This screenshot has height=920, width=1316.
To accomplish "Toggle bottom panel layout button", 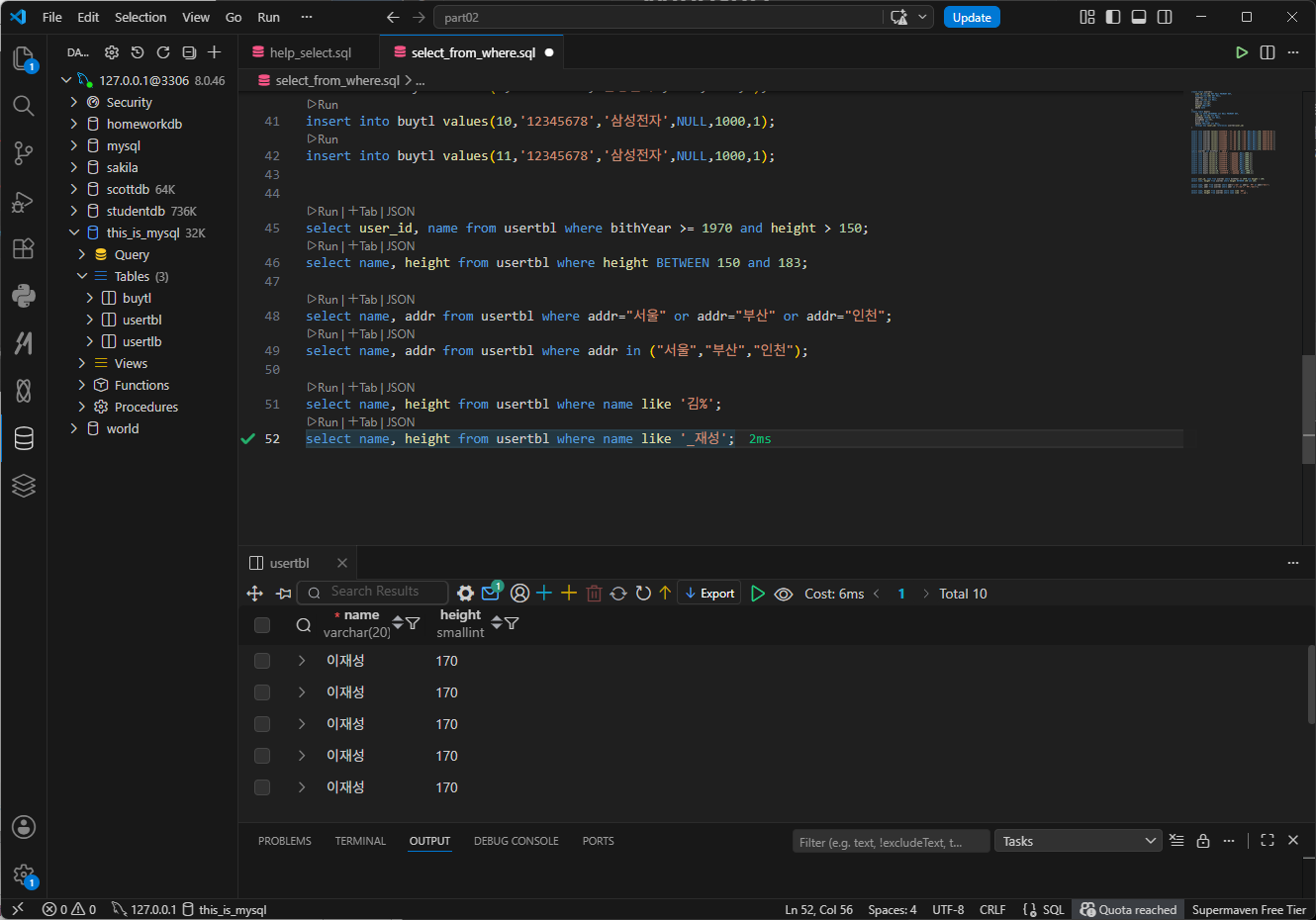I will [1139, 17].
